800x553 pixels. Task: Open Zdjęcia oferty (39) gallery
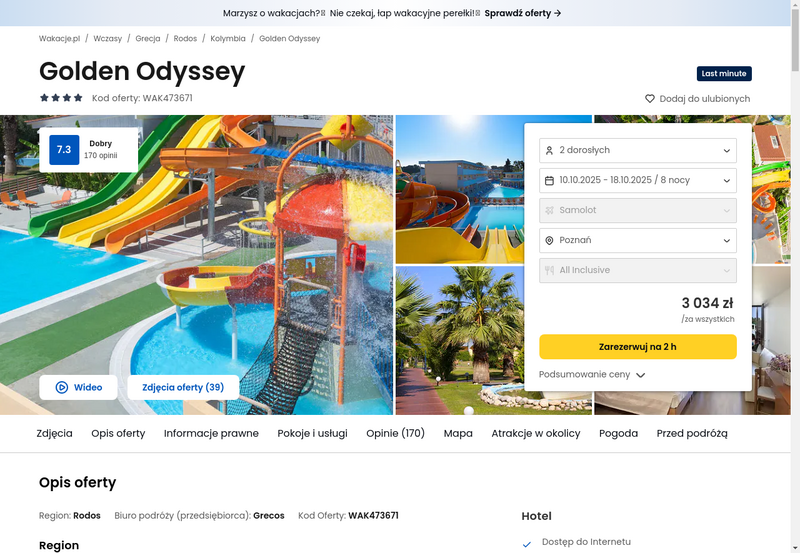click(x=183, y=387)
